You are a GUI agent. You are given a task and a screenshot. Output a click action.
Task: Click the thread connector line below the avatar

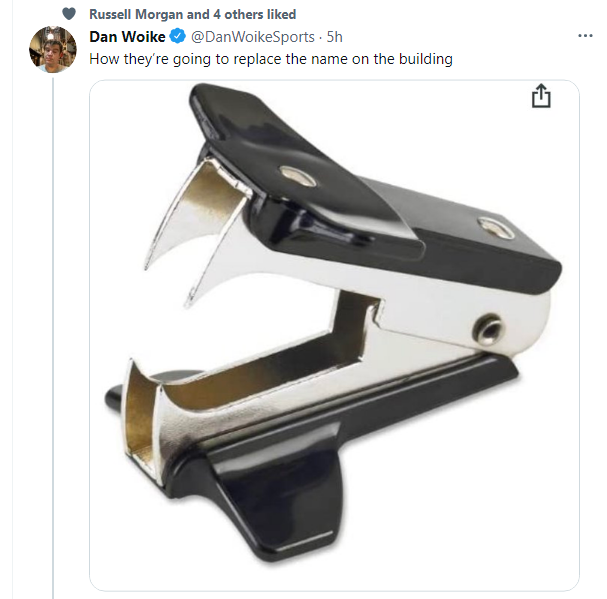53,337
